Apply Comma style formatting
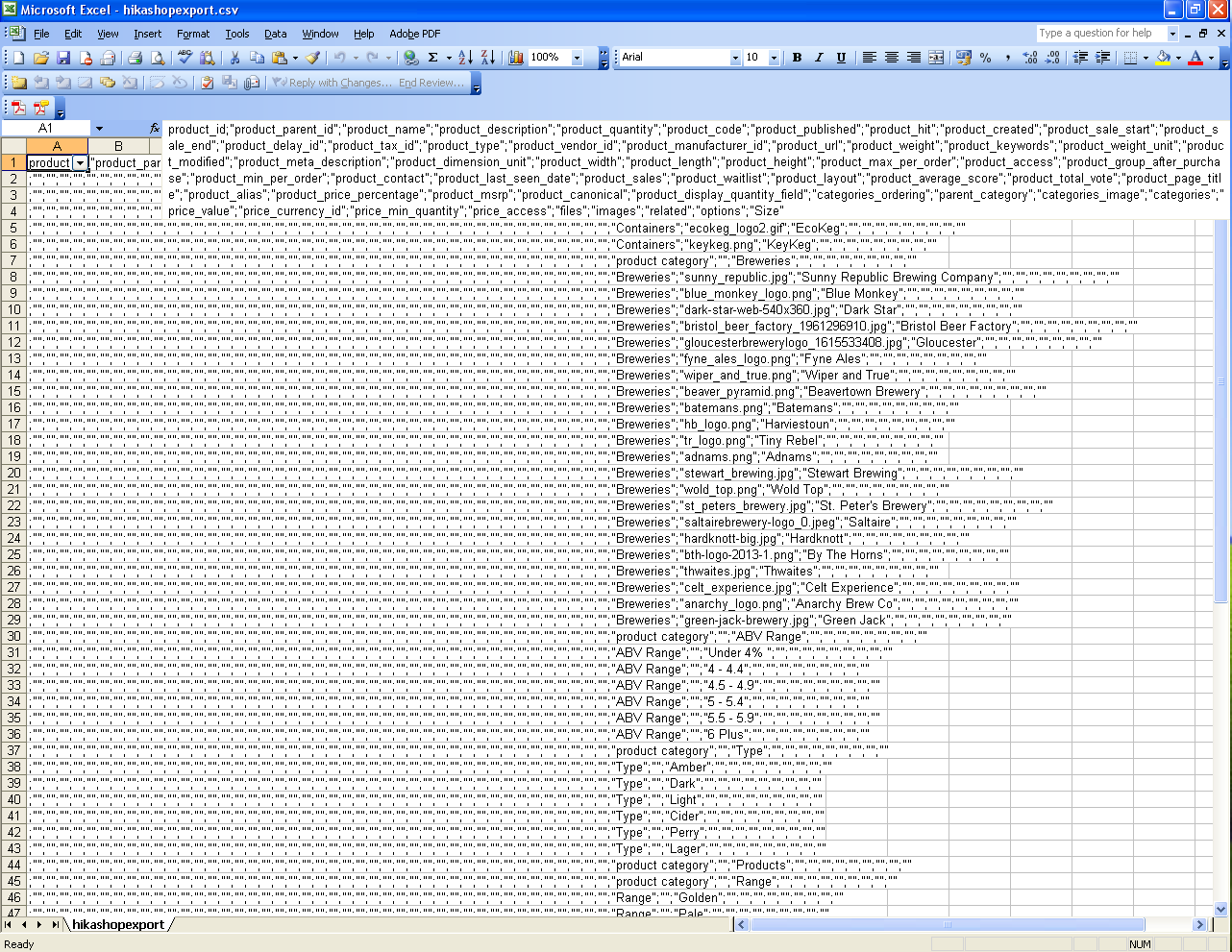The width and height of the screenshot is (1232, 952). point(1008,58)
